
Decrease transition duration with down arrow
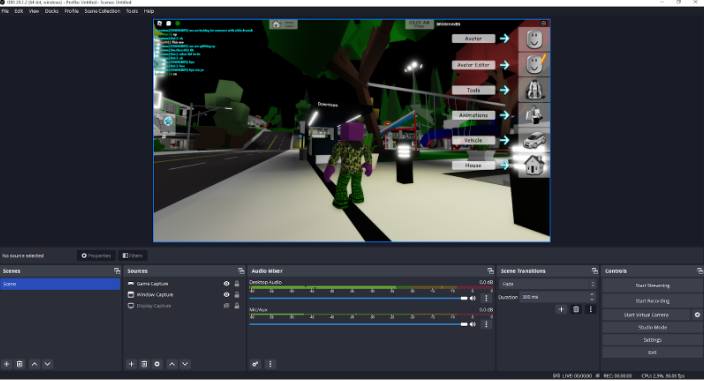coord(592,299)
